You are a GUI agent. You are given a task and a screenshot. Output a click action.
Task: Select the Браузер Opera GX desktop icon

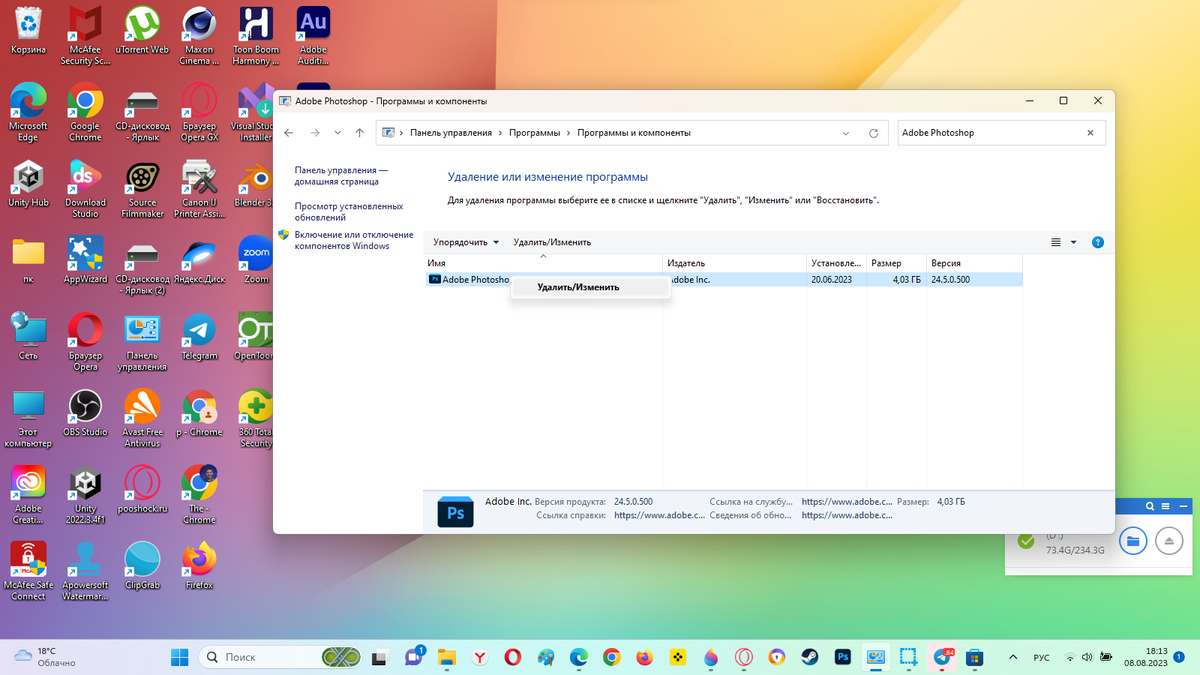pyautogui.click(x=199, y=113)
